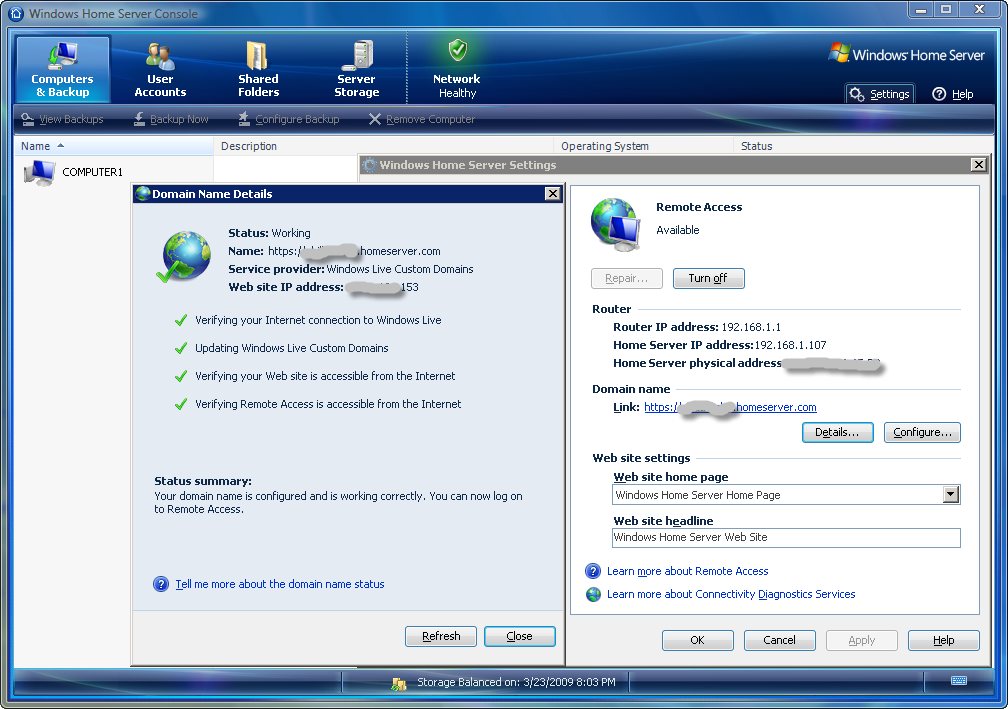The width and height of the screenshot is (1008, 709).
Task: Open Learn more about Remote Access link
Action: coord(687,571)
